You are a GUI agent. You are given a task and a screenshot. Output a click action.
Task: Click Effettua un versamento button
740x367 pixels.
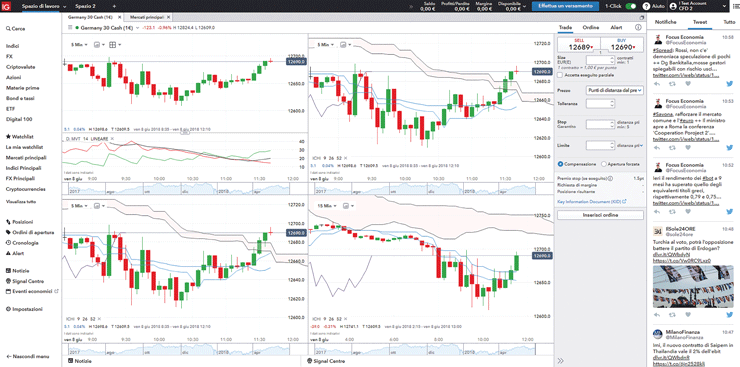point(565,6)
